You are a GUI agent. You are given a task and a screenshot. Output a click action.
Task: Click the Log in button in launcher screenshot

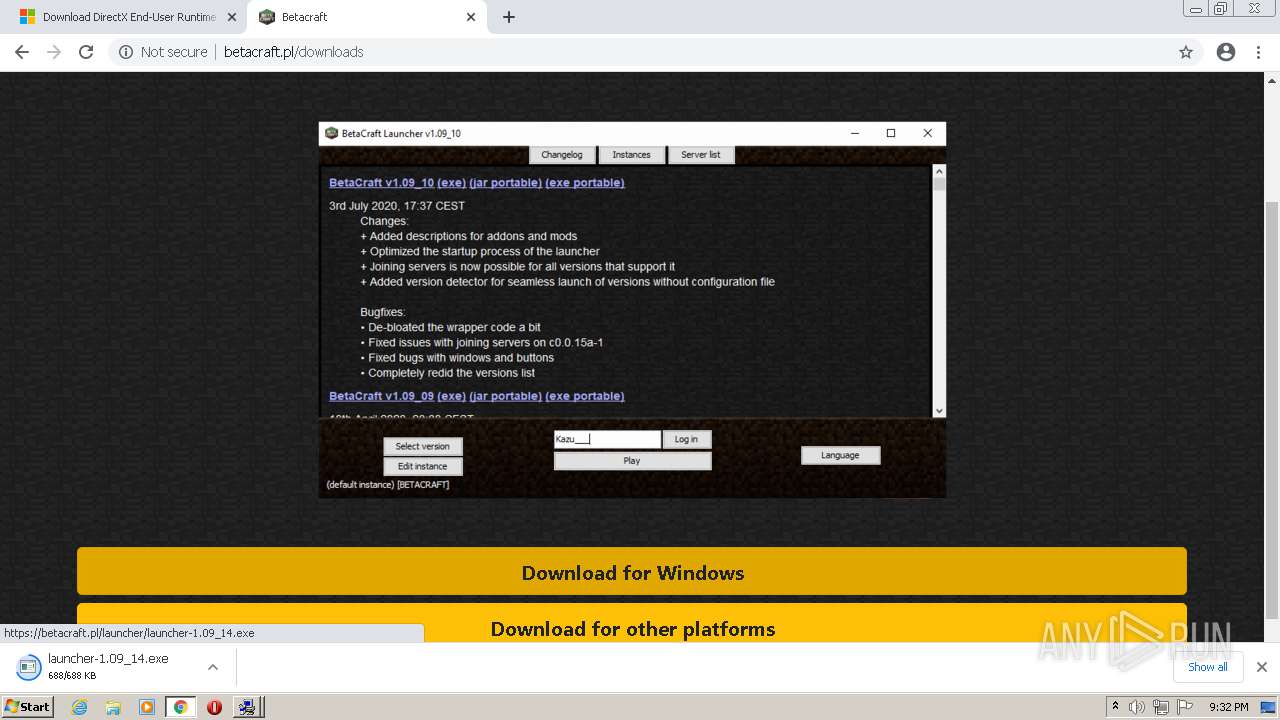687,439
